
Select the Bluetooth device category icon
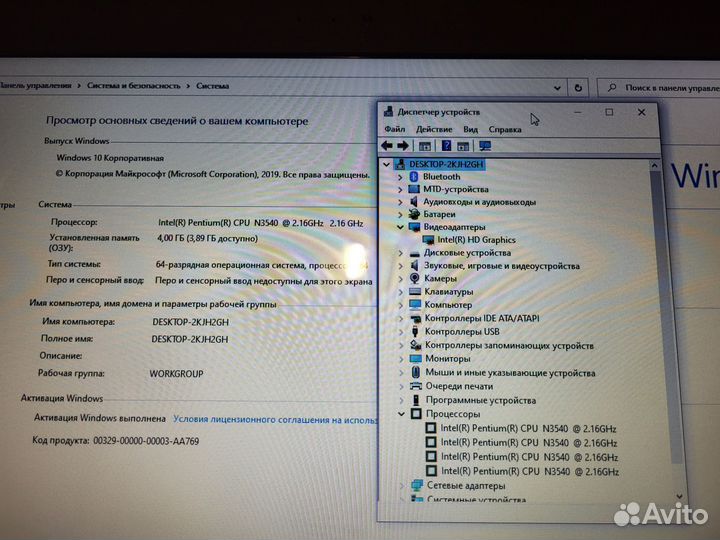coord(414,176)
